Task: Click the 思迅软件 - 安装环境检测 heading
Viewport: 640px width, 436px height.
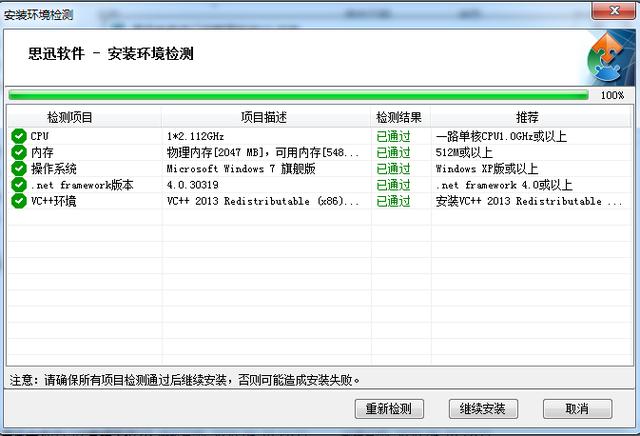Action: pyautogui.click(x=111, y=53)
